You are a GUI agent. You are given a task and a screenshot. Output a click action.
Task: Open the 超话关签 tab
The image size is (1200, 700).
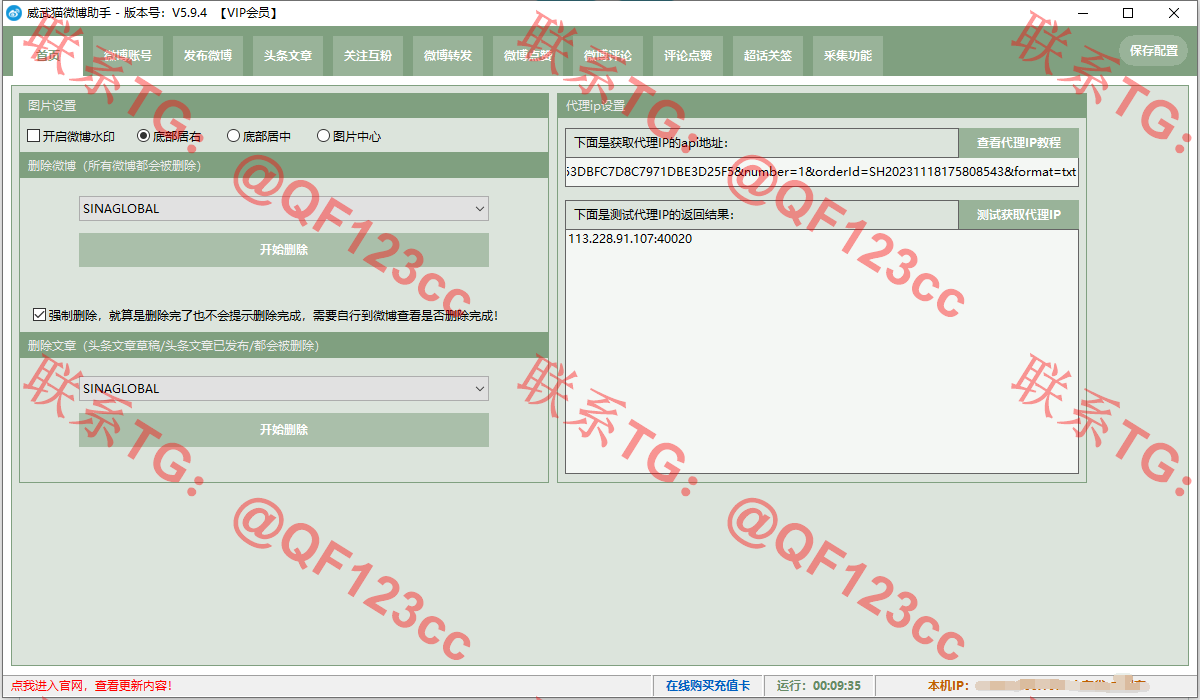click(768, 56)
